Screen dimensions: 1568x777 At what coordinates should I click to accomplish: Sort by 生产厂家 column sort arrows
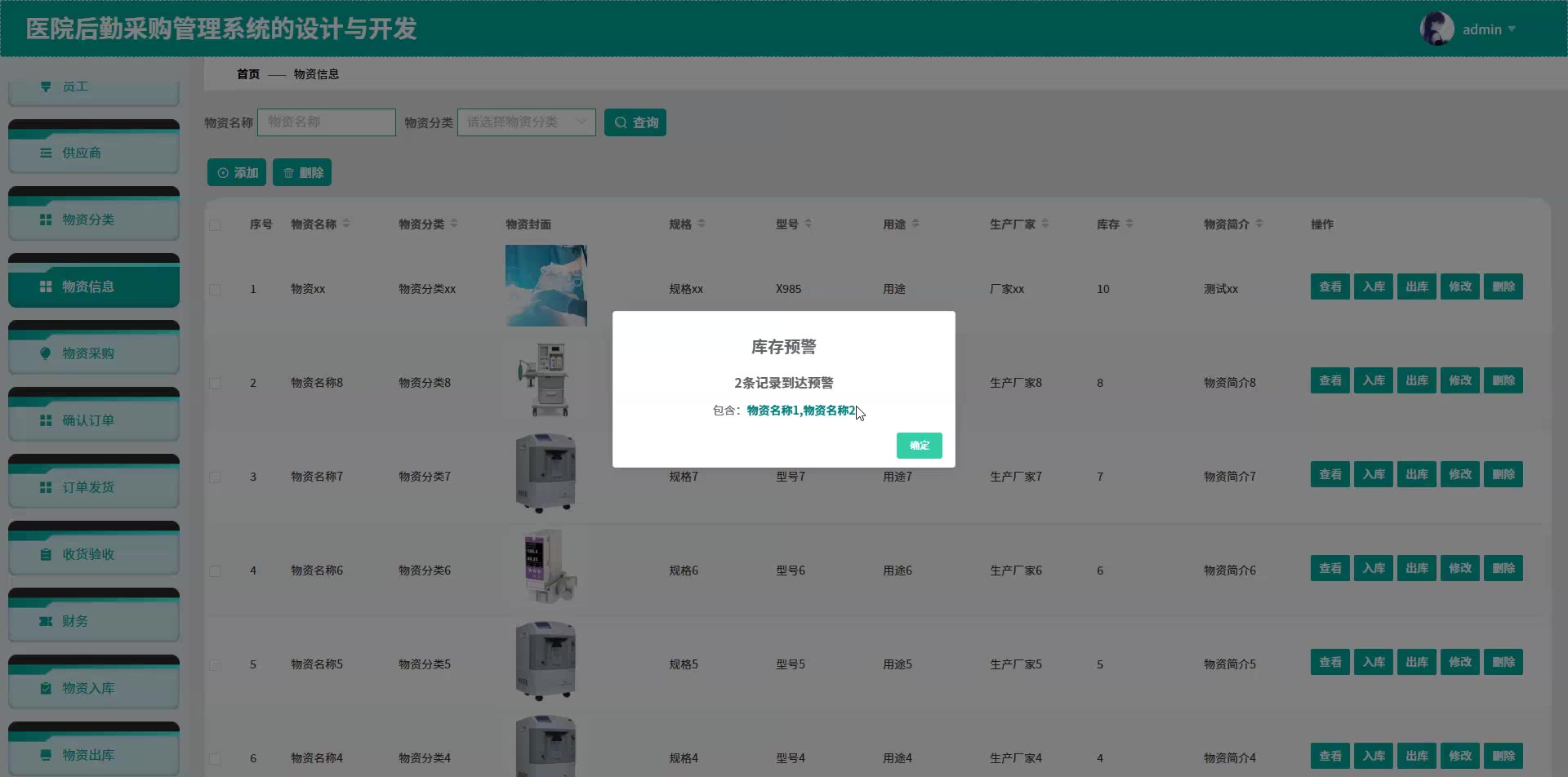1045,224
